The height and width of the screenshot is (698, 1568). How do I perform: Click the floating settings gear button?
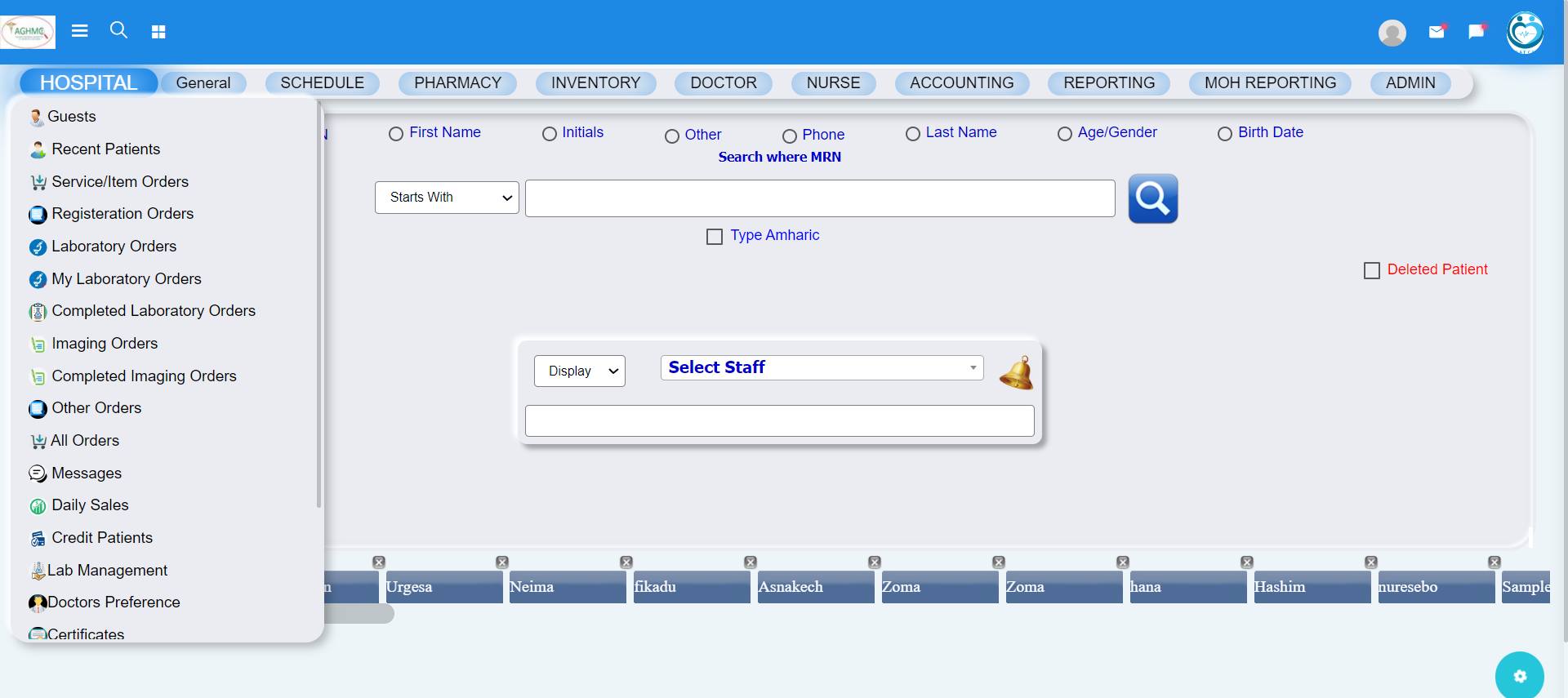pos(1519,675)
